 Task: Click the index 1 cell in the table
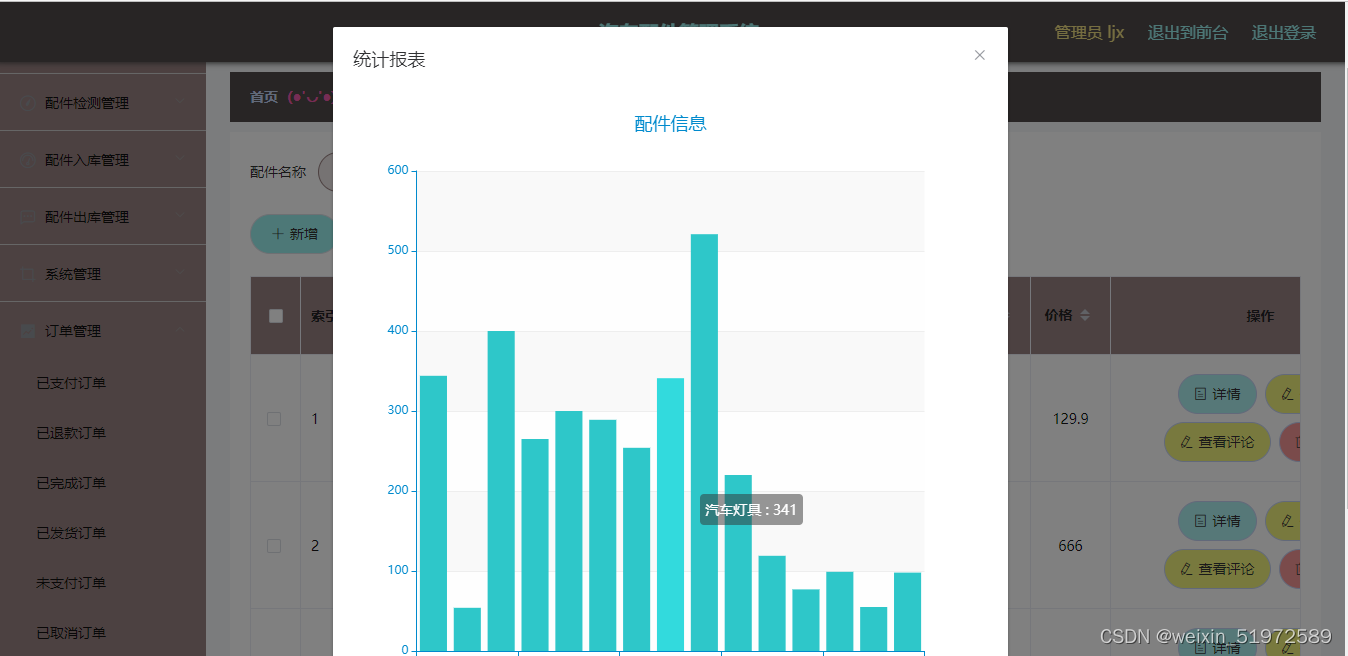[315, 419]
